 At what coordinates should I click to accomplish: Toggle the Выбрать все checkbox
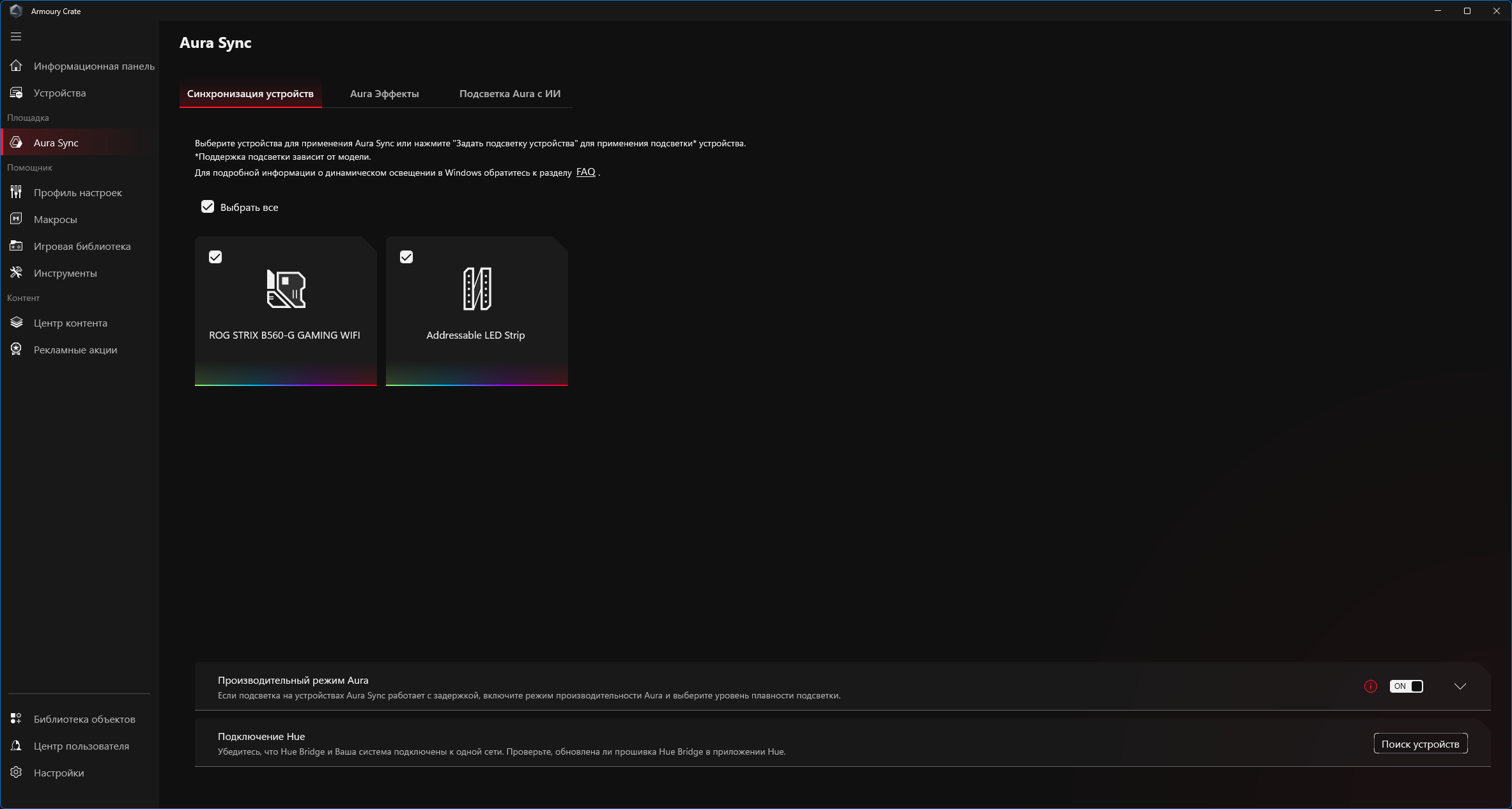coord(208,206)
